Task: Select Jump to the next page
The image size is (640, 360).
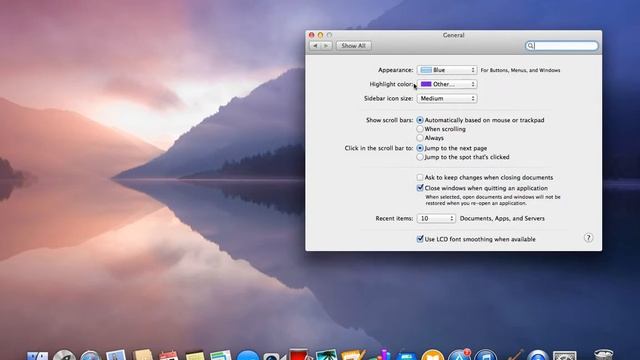Action: 420,148
